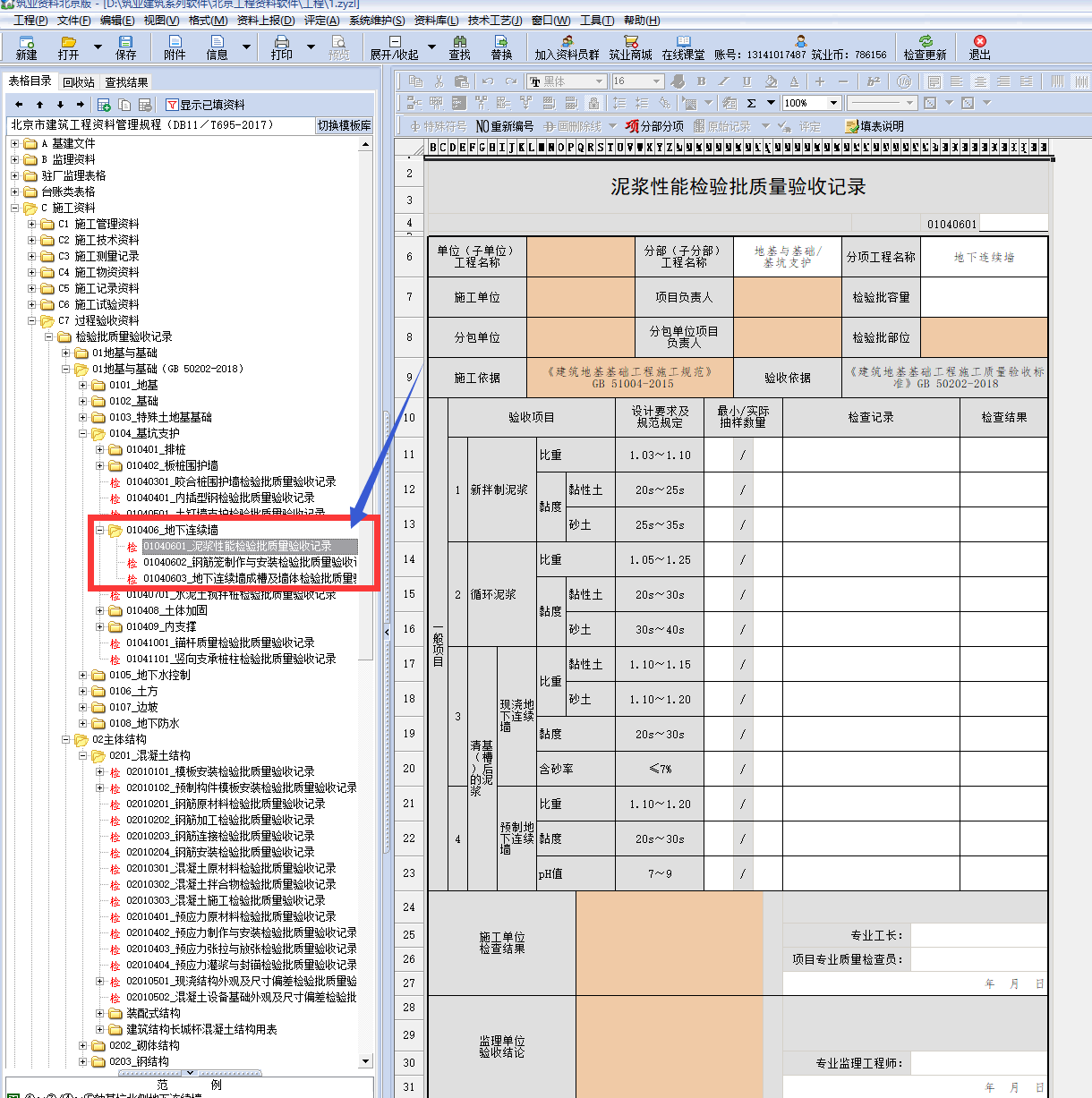
Task: Click the 加入资料员群 group icon
Action: [567, 42]
